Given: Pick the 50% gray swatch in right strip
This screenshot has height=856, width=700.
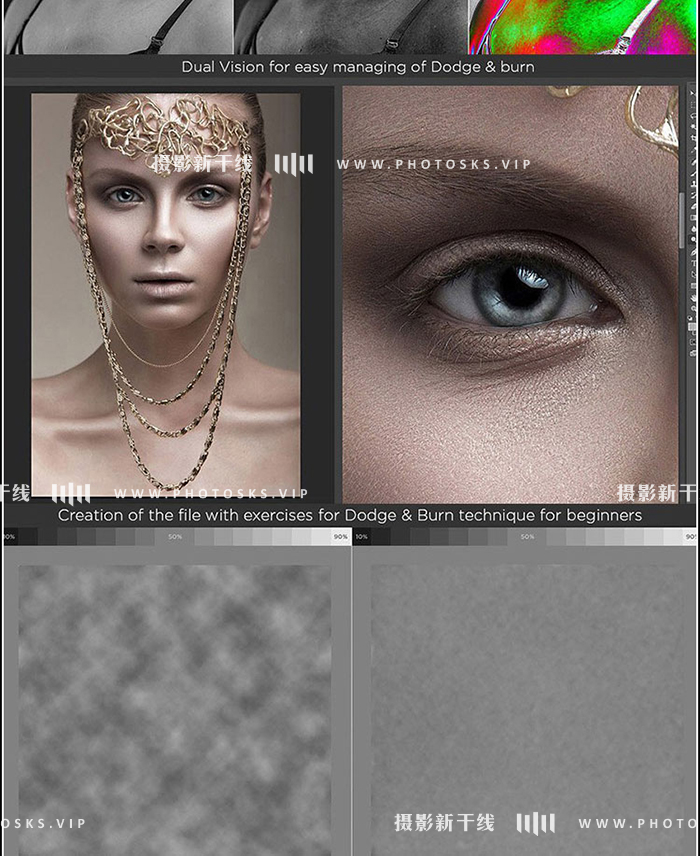Looking at the screenshot, I should [x=527, y=537].
